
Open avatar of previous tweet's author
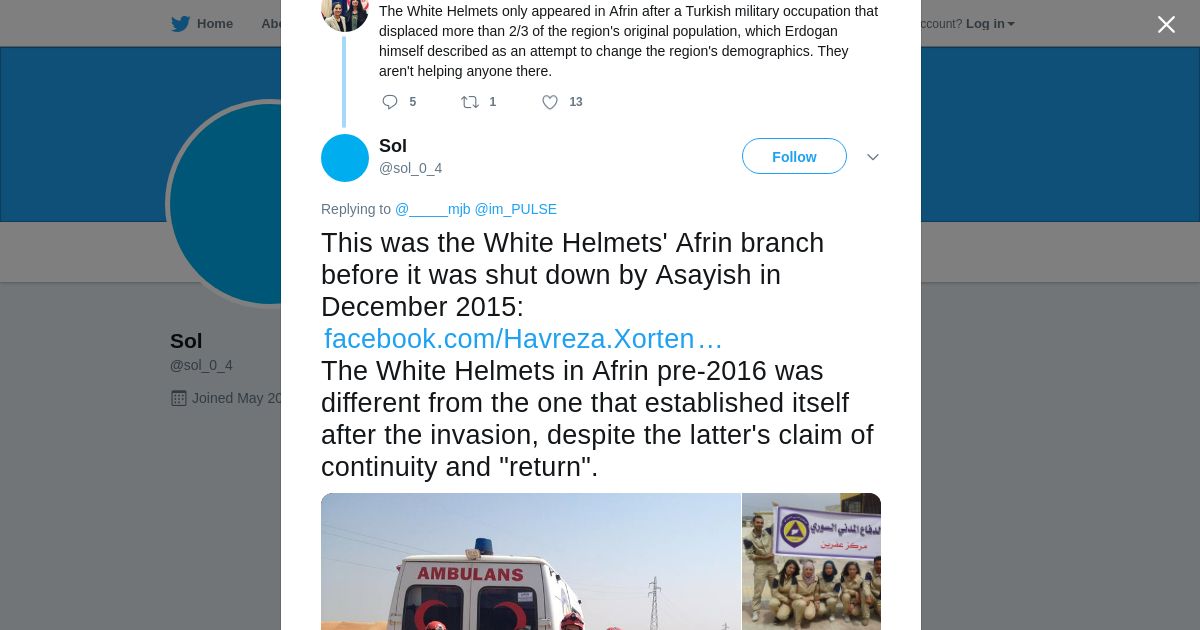pyautogui.click(x=345, y=12)
